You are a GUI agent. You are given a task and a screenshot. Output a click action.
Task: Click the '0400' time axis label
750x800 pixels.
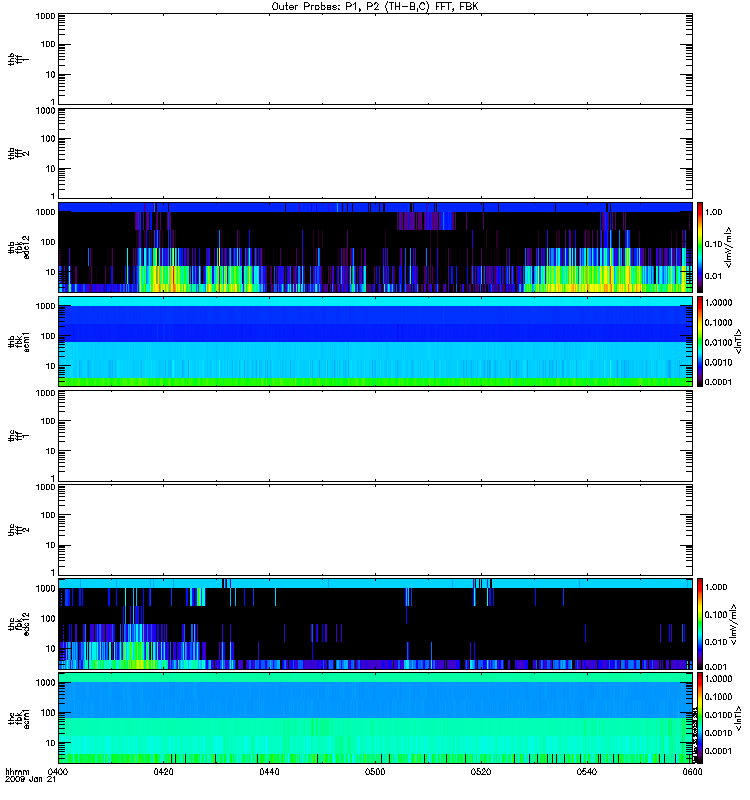point(58,772)
